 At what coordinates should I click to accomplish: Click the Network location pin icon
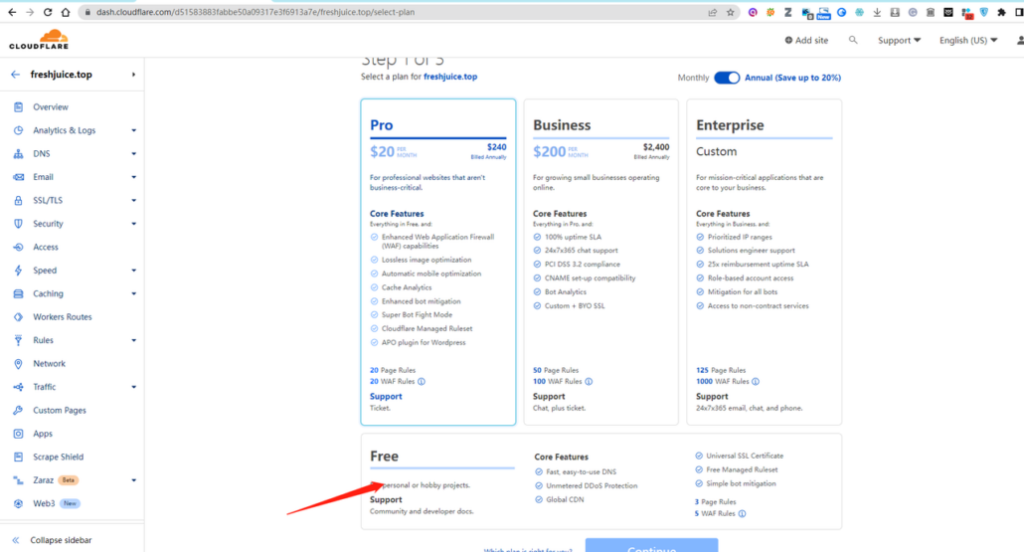[18, 364]
